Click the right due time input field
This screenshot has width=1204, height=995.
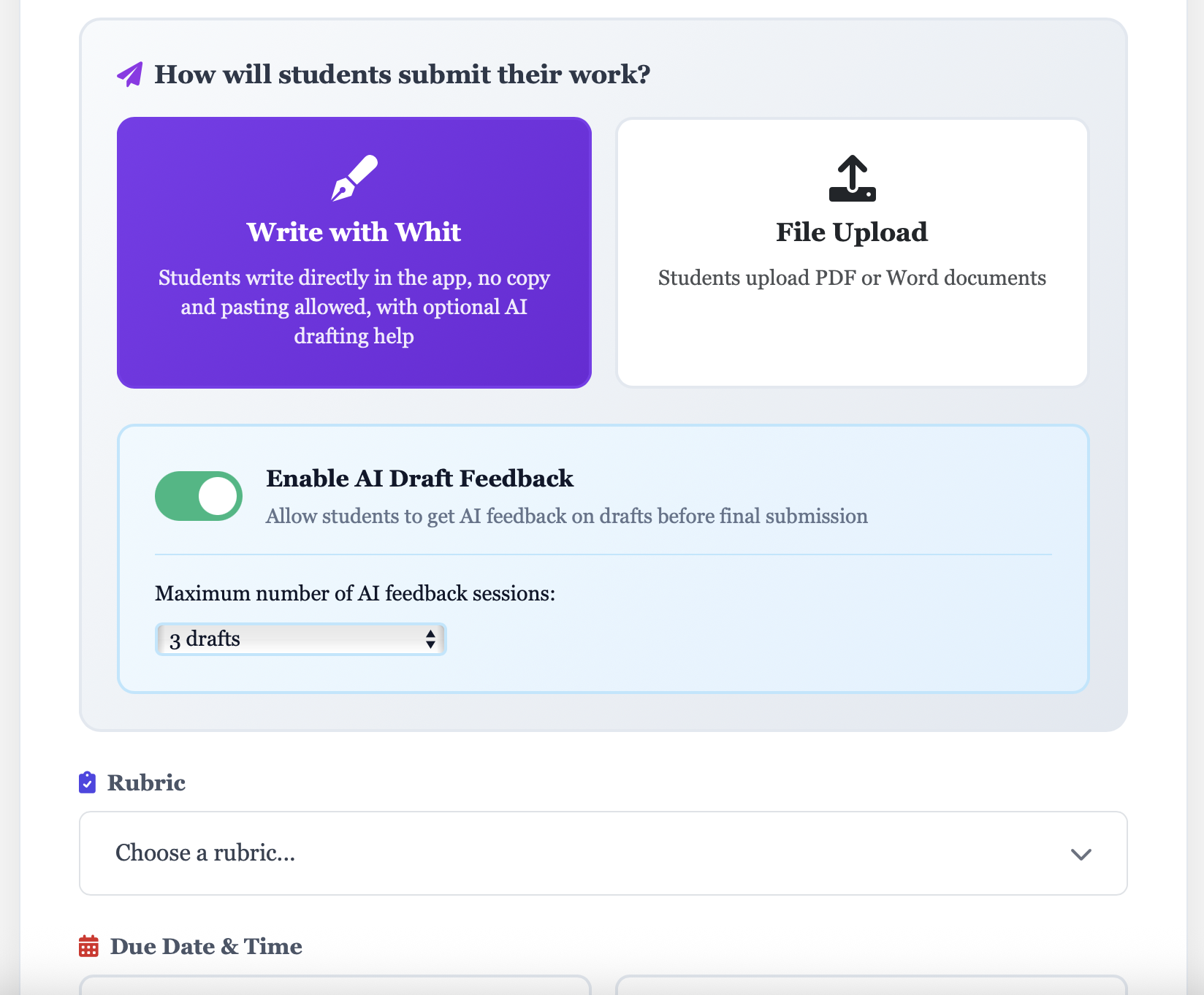pos(871,985)
